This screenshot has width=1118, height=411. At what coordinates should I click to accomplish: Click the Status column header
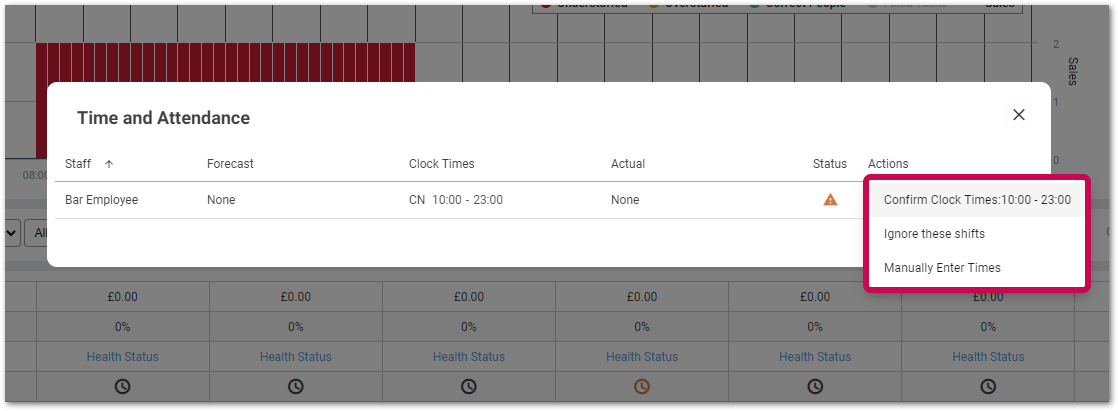[829, 164]
